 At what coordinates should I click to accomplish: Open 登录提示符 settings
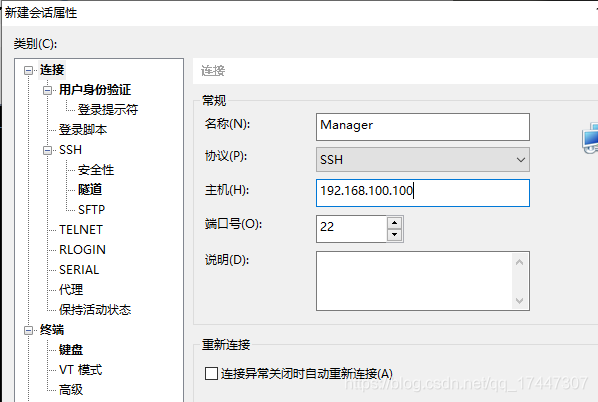108,110
